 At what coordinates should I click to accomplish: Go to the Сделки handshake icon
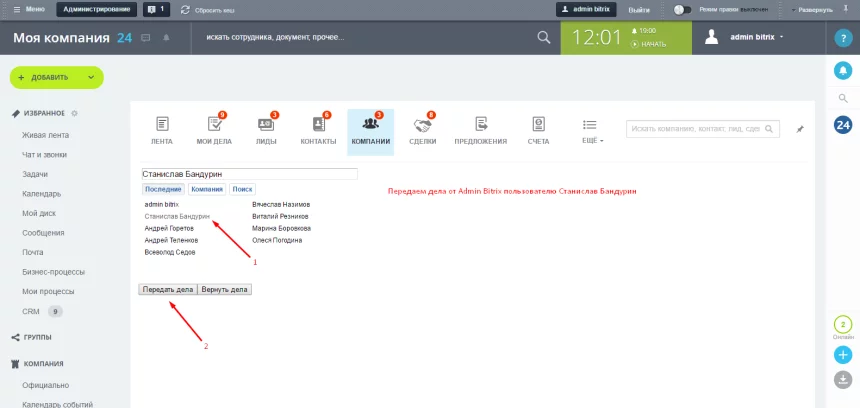click(422, 125)
